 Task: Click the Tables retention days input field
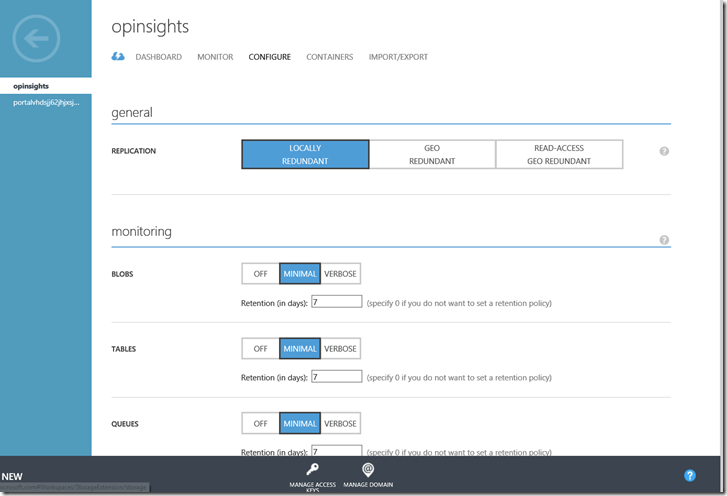tap(336, 377)
